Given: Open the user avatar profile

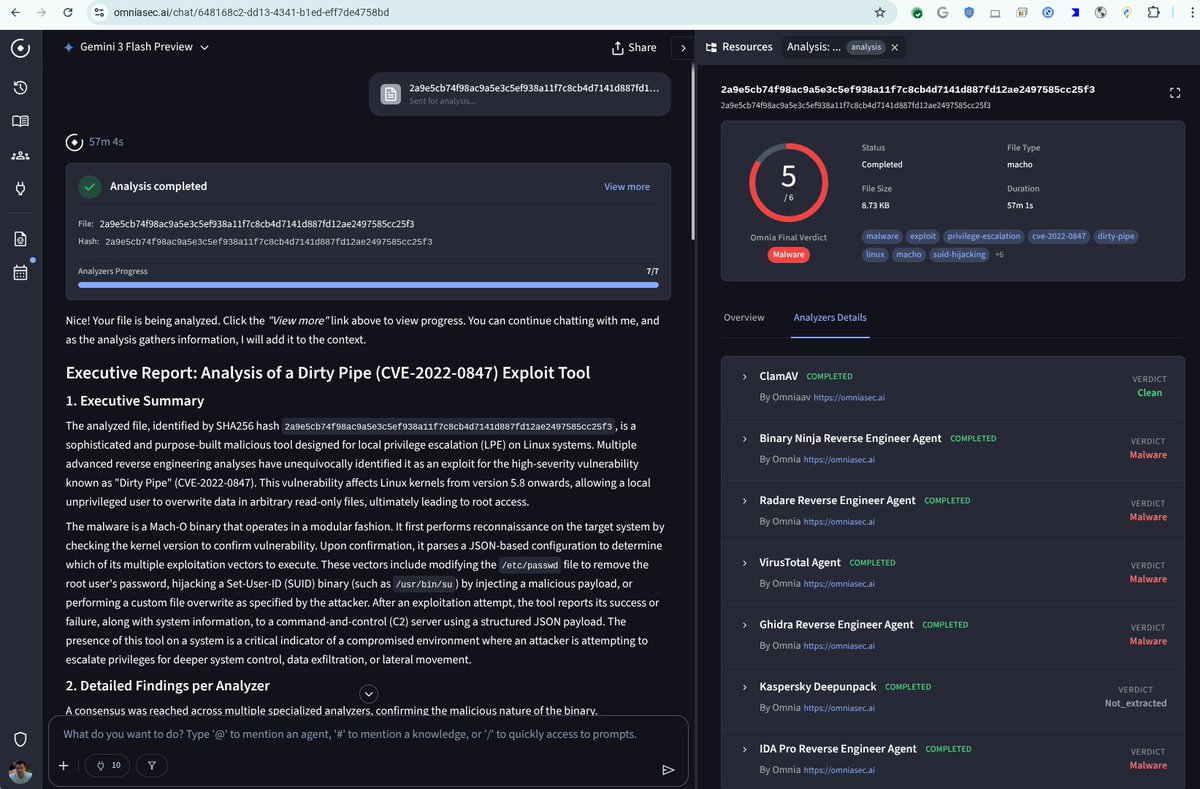Looking at the screenshot, I should [20, 771].
